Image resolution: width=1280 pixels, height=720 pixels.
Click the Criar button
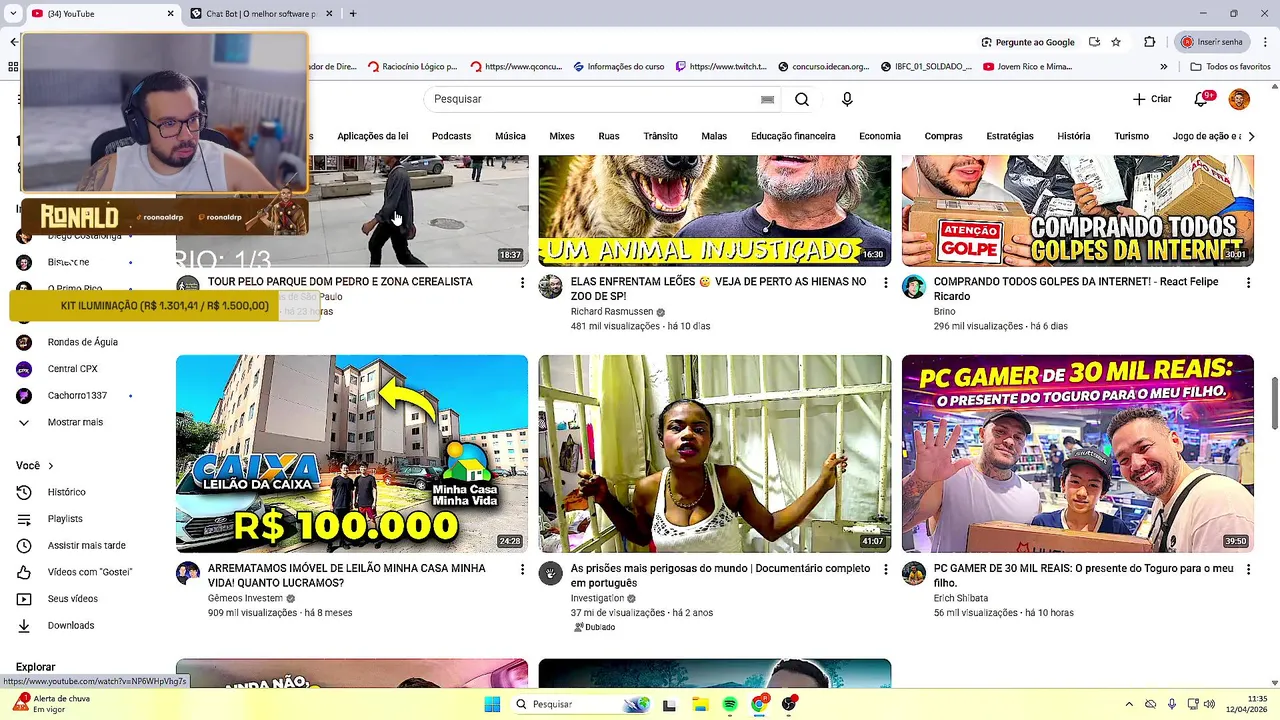1151,99
